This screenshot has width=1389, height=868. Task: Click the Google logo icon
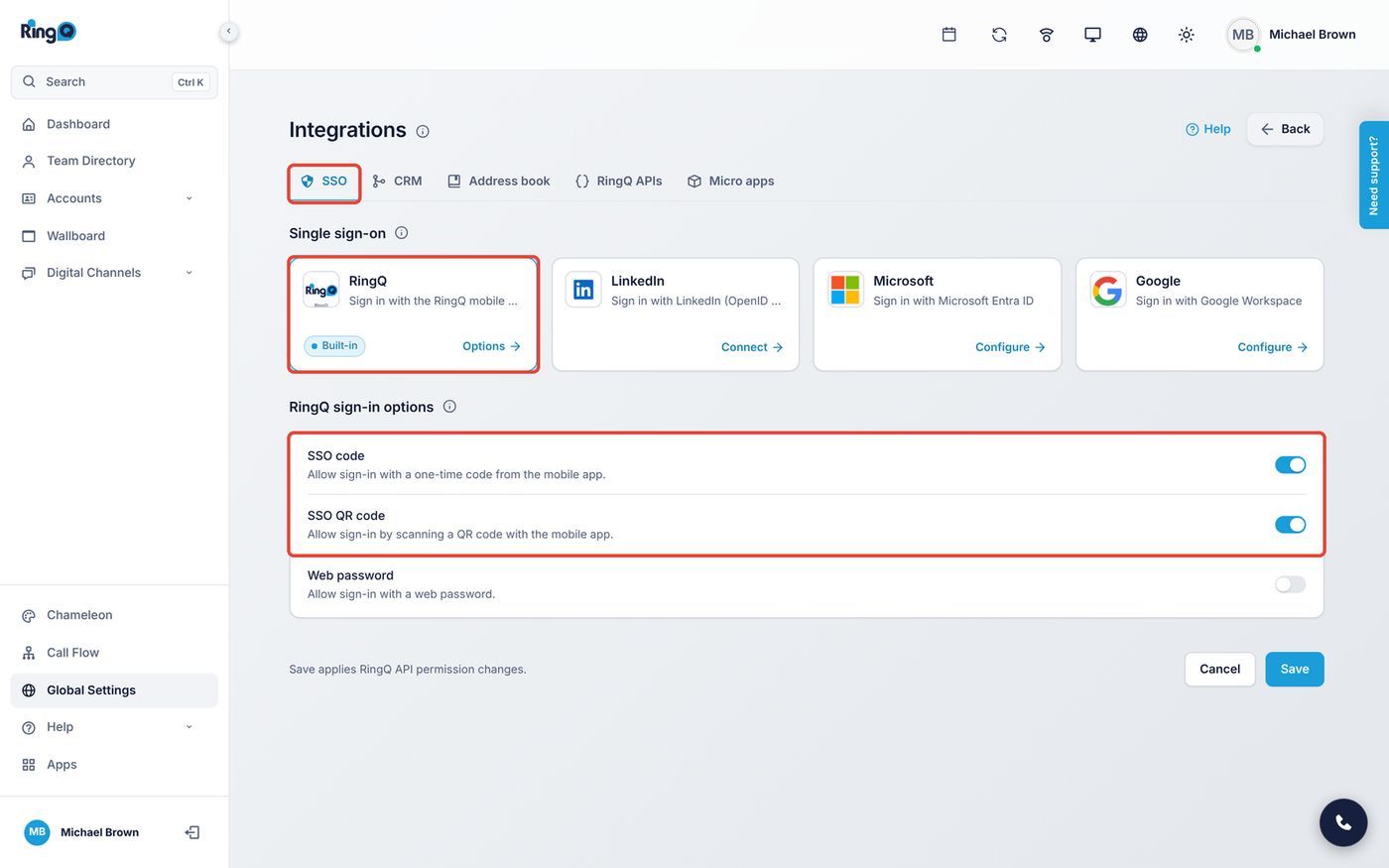coord(1107,290)
